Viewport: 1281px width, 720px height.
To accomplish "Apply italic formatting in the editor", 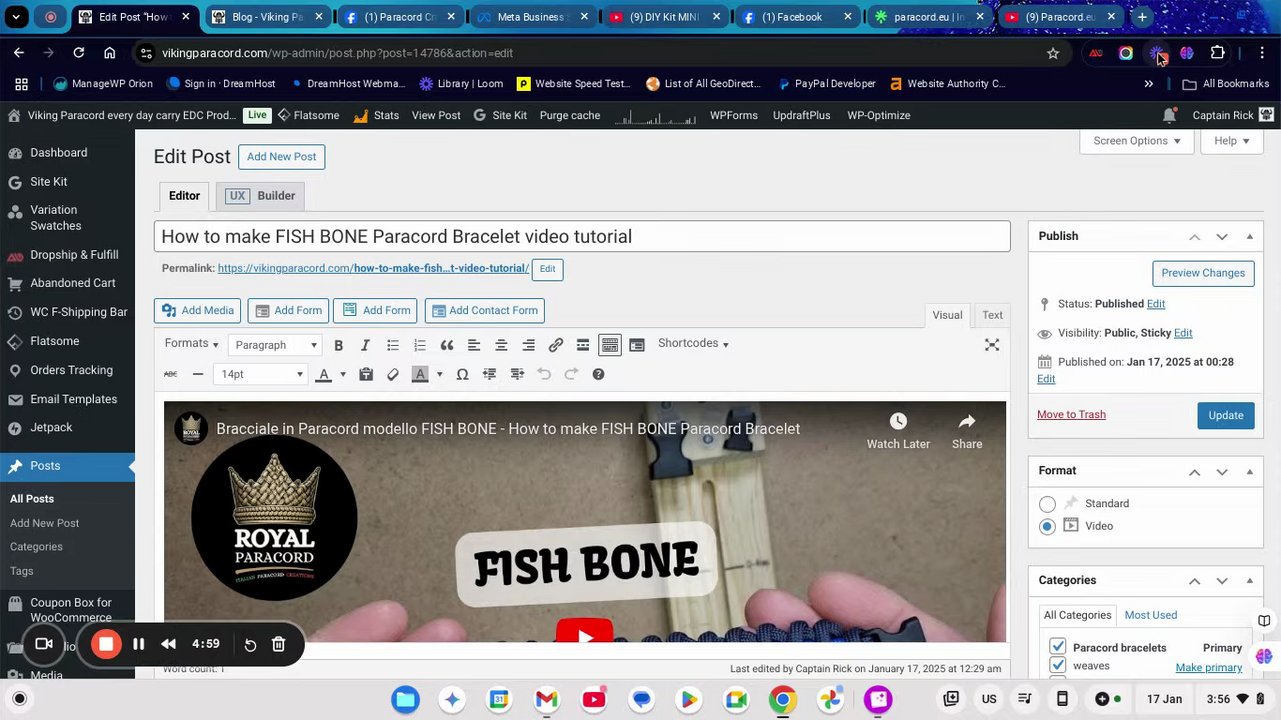I will 365,345.
